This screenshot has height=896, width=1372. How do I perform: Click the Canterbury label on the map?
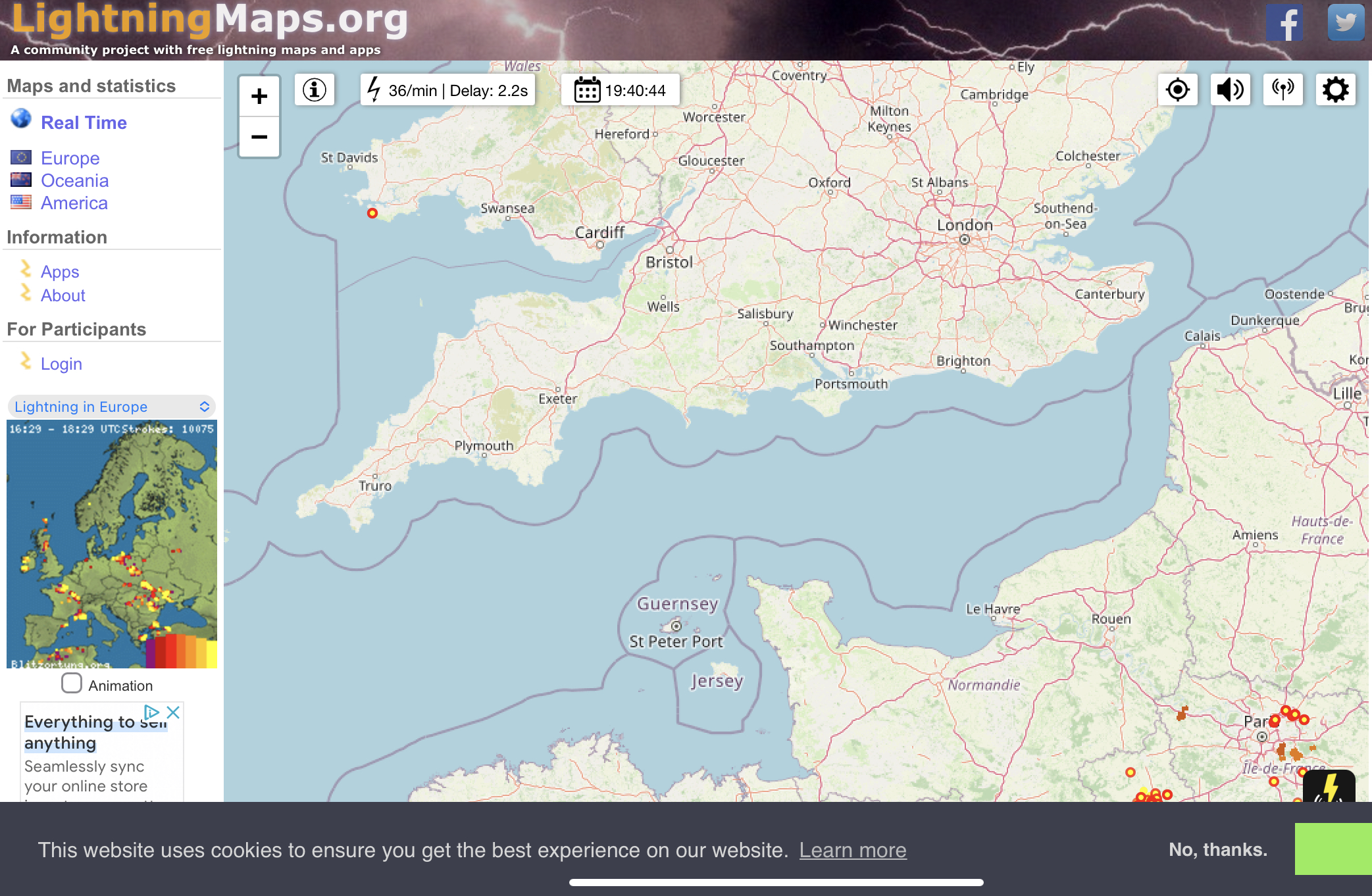pos(1109,294)
